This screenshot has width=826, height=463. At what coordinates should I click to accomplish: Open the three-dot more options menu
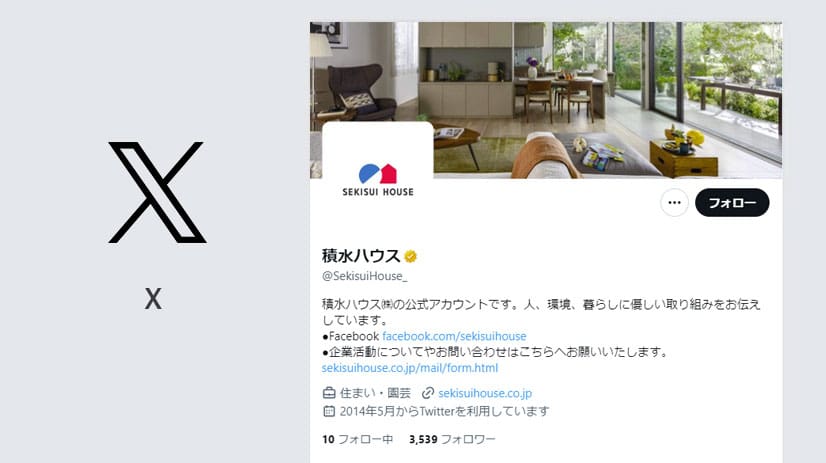(x=674, y=203)
